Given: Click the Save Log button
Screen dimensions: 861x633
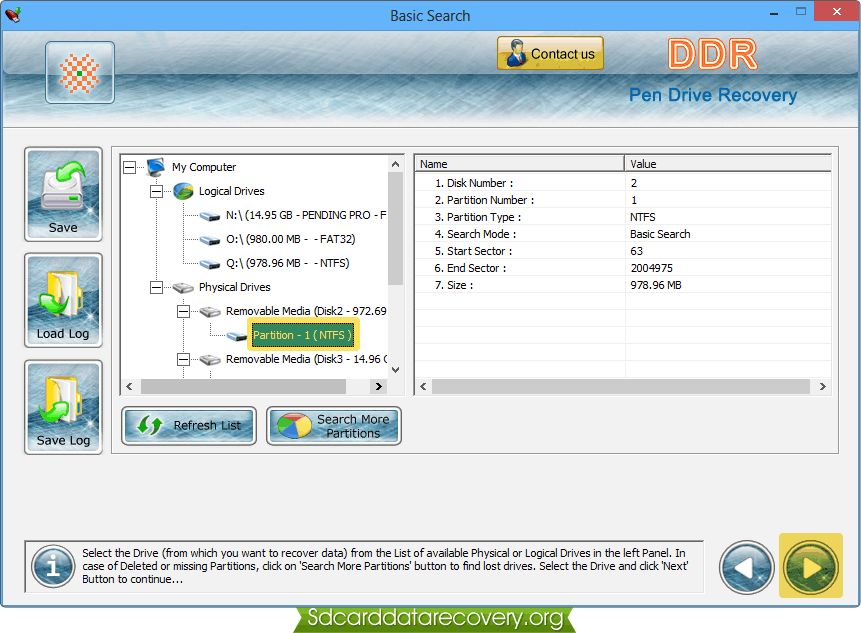Looking at the screenshot, I should (63, 407).
